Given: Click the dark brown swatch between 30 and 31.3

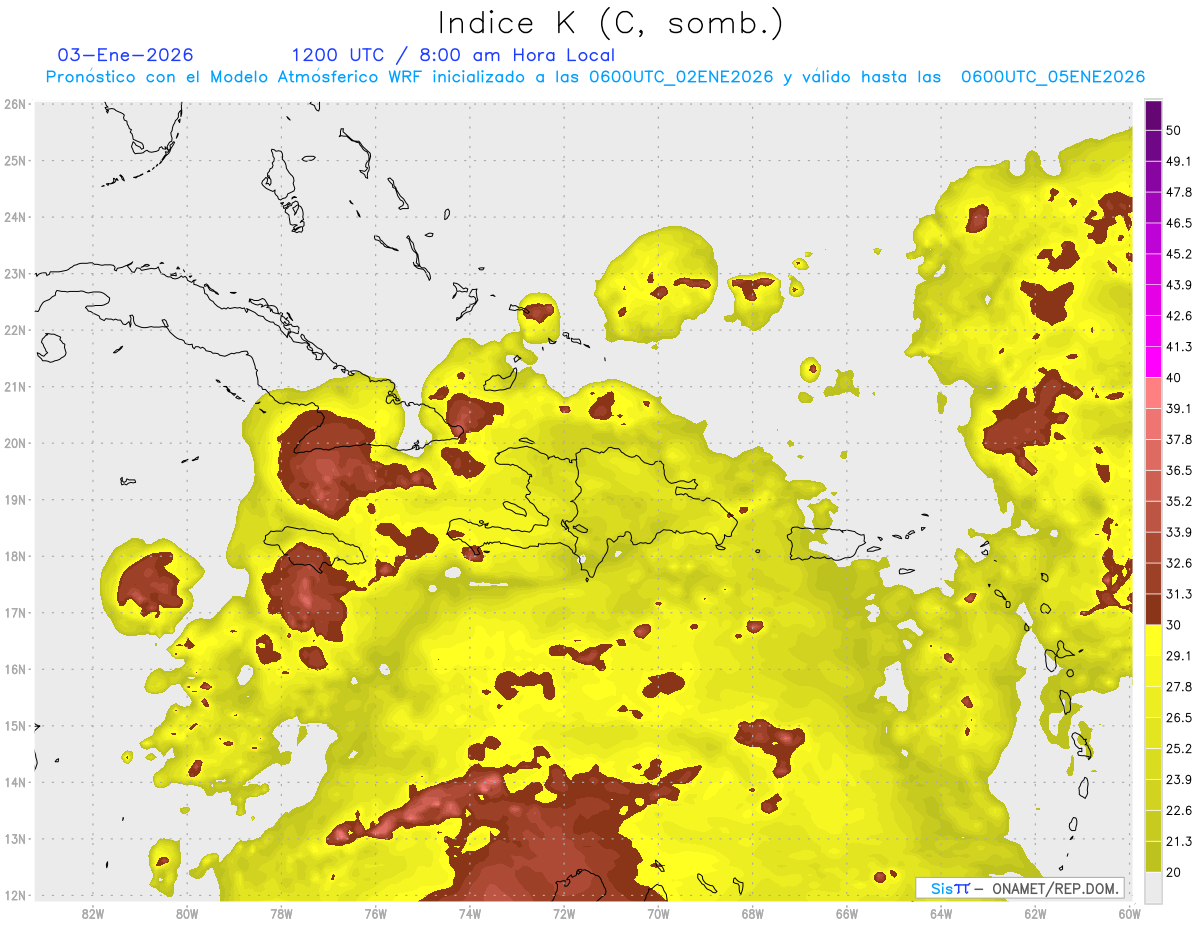Looking at the screenshot, I should coord(1153,610).
